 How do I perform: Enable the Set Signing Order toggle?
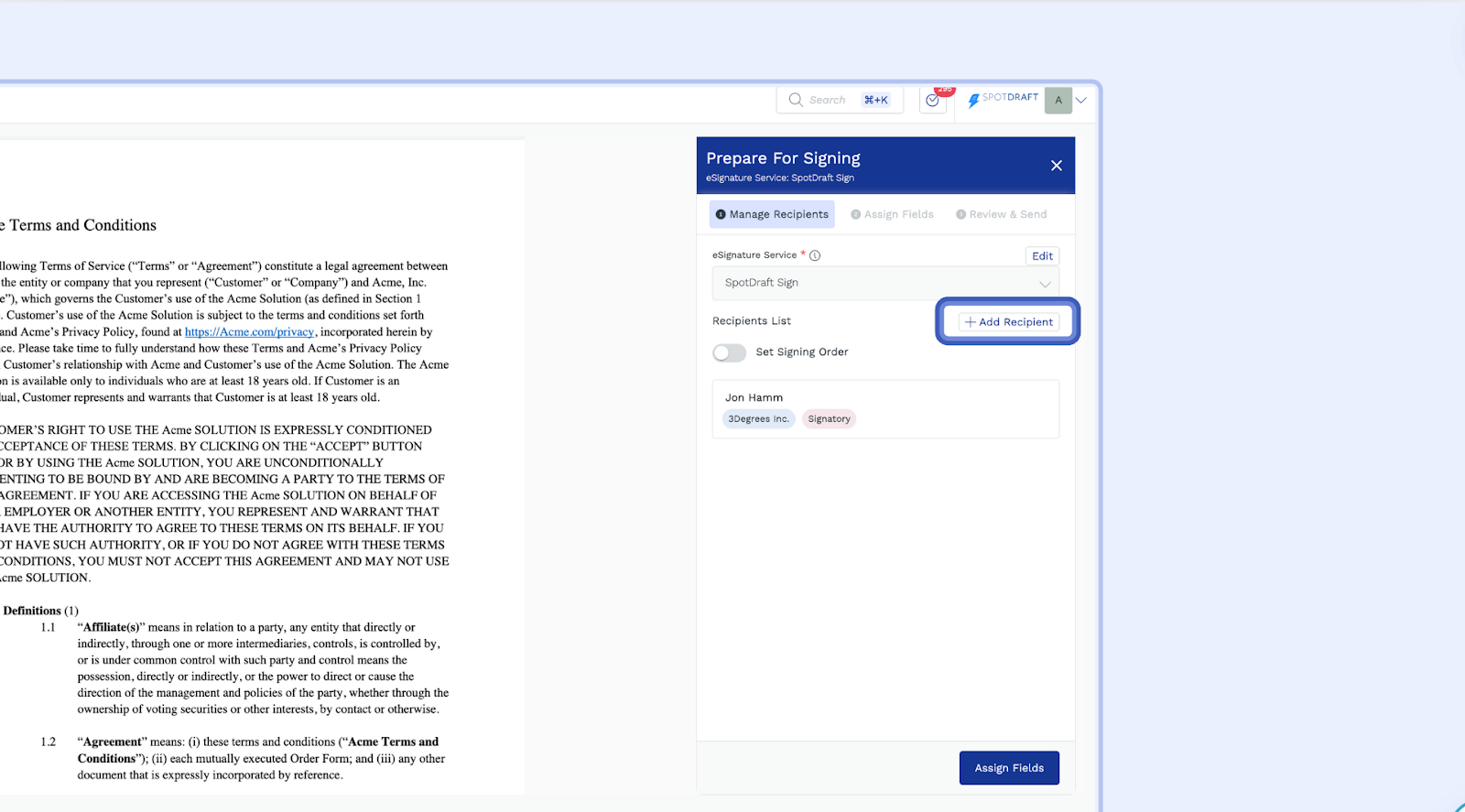click(x=730, y=352)
